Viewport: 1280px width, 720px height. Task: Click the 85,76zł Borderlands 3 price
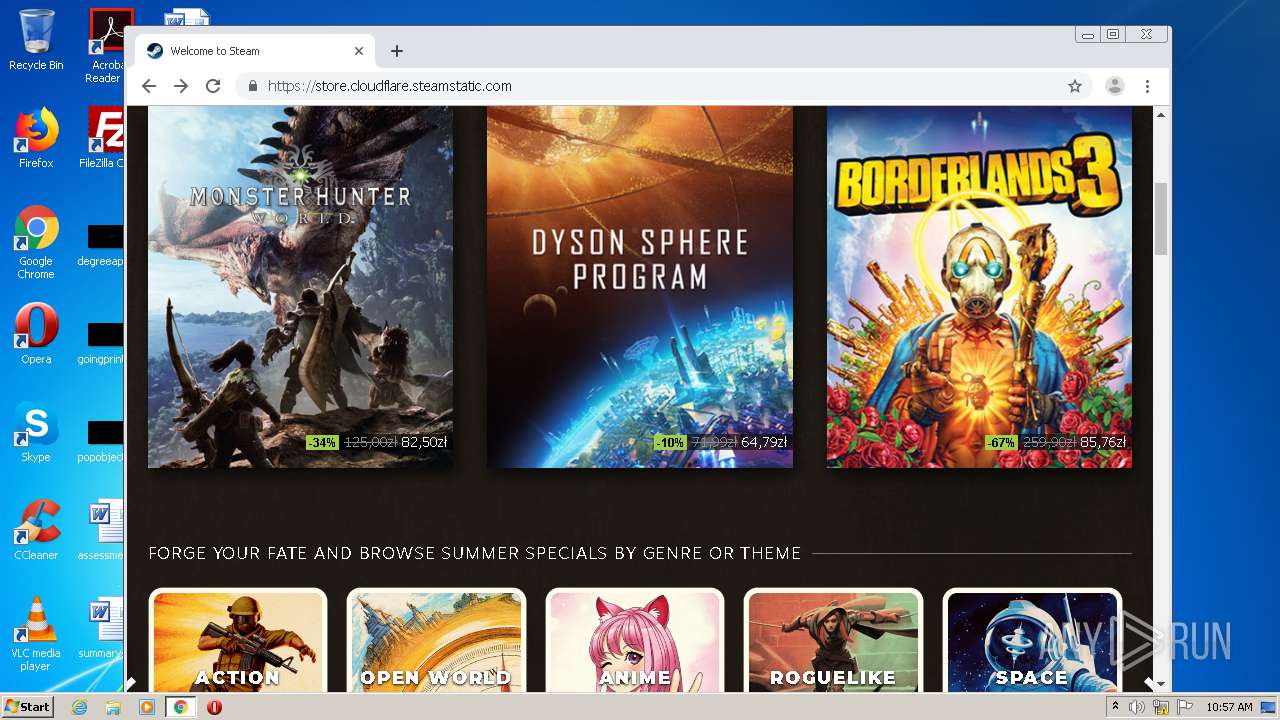pos(1103,442)
